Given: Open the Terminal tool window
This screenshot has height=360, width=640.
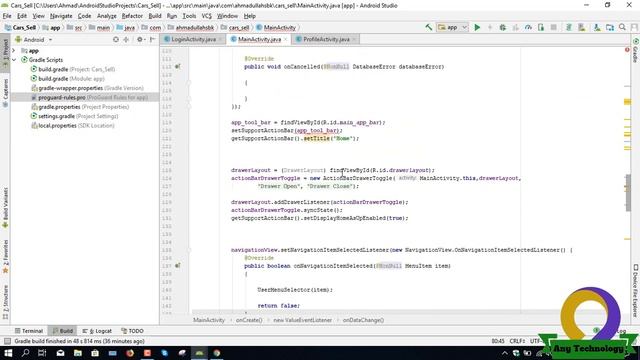Looking at the screenshot, I should [x=29, y=331].
